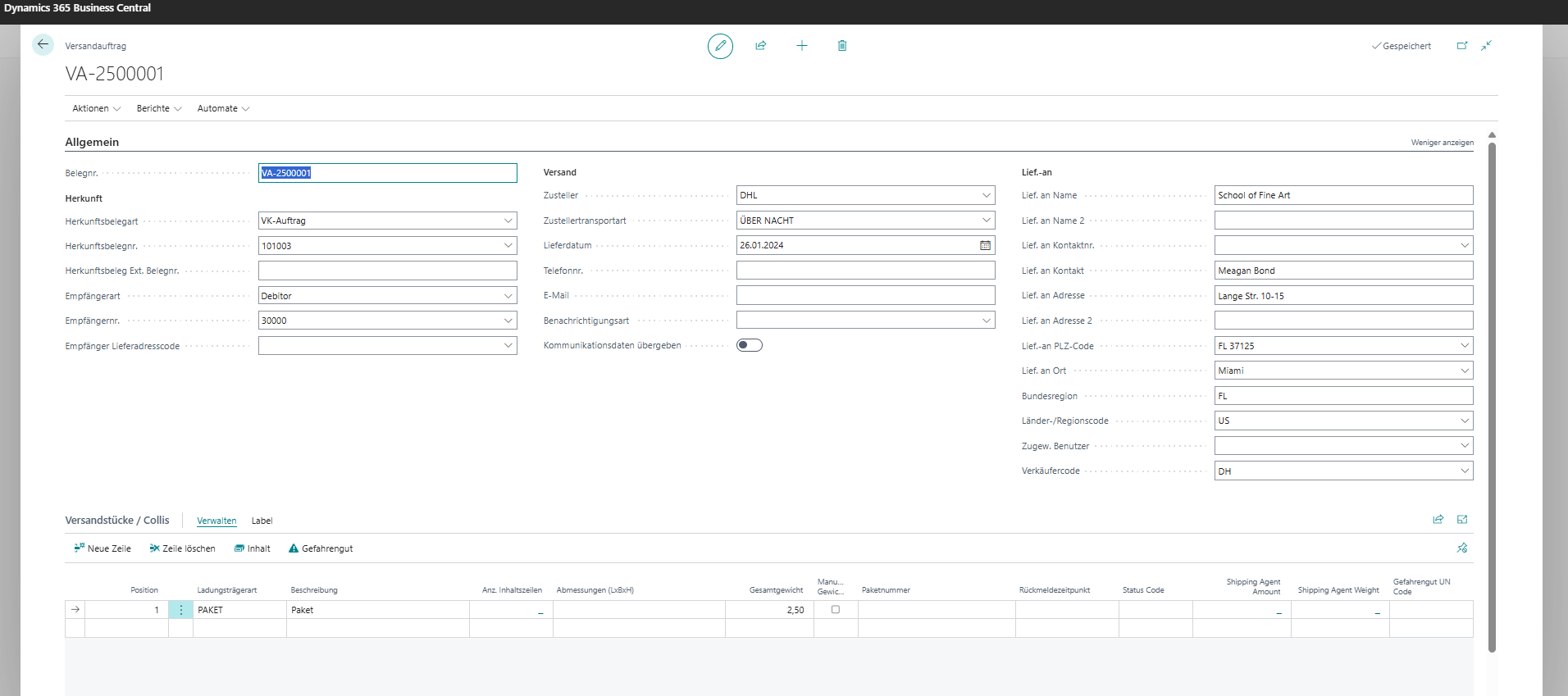The height and width of the screenshot is (696, 1568).
Task: Click the pencil edit icon
Action: coord(720,46)
